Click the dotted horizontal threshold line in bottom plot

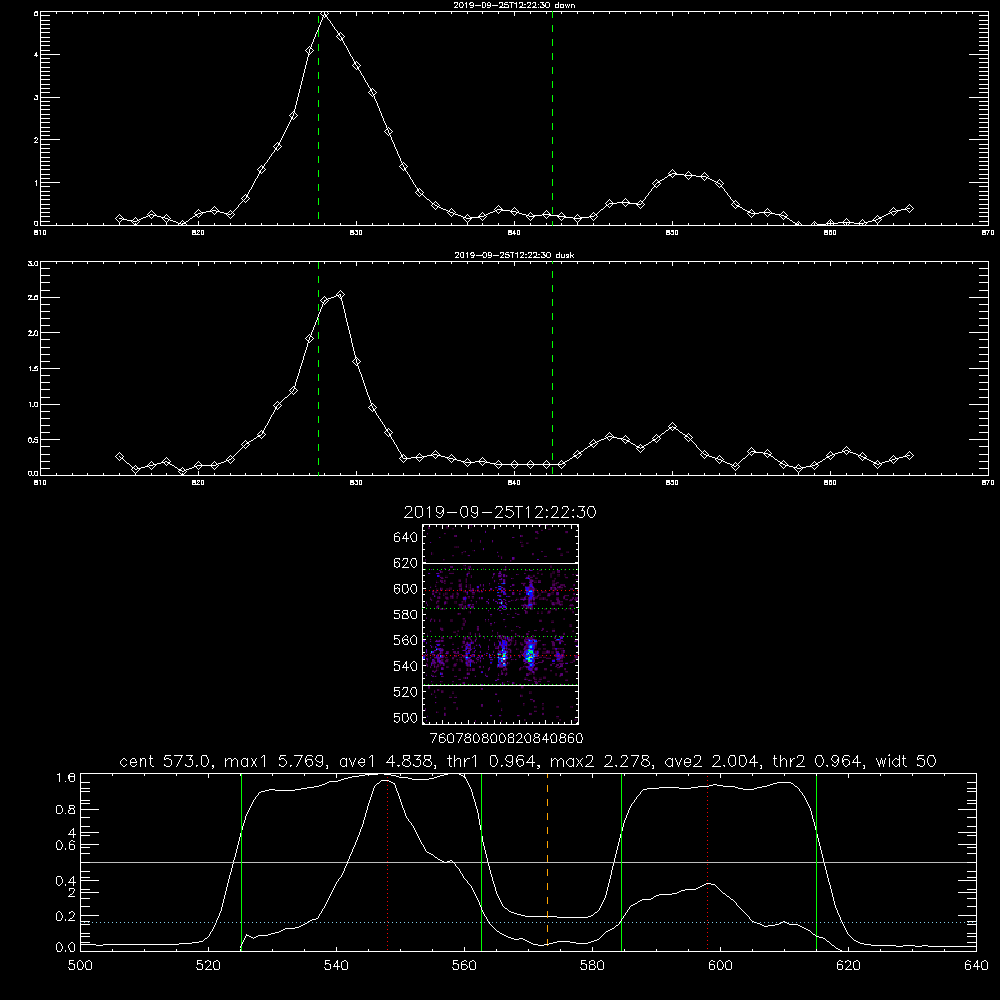point(528,922)
